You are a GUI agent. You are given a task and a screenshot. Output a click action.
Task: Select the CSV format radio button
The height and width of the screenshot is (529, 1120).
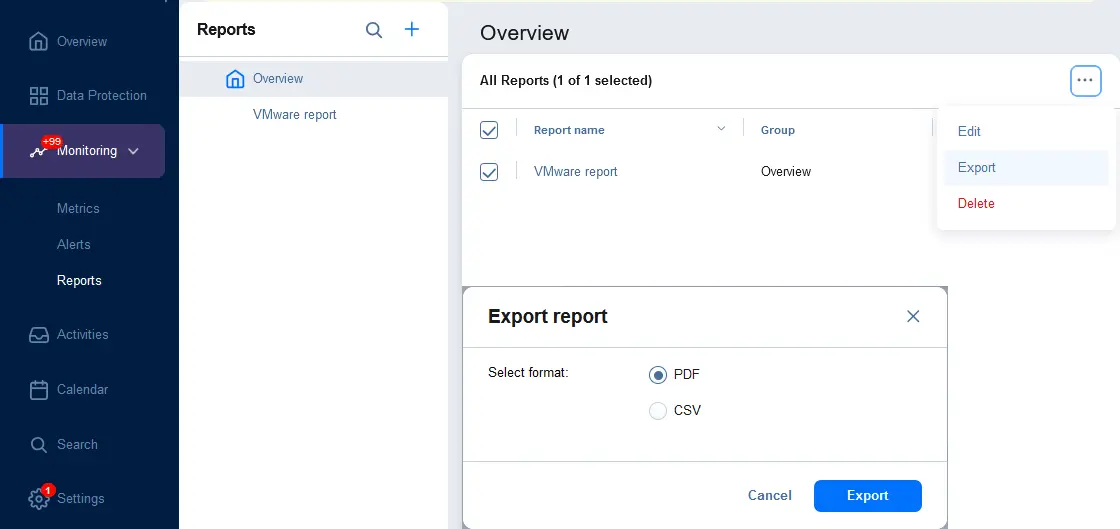[657, 411]
